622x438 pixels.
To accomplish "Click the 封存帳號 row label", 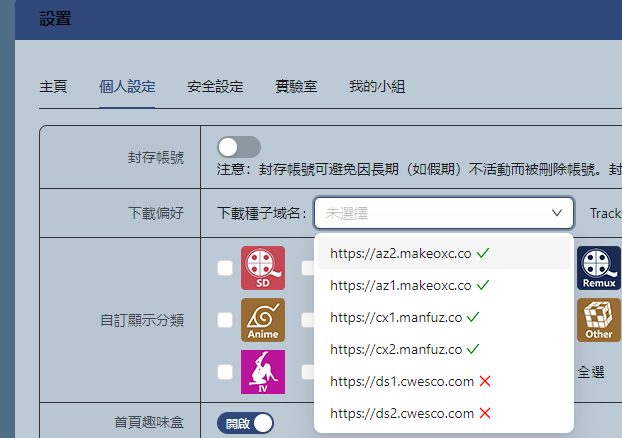I will (156, 158).
